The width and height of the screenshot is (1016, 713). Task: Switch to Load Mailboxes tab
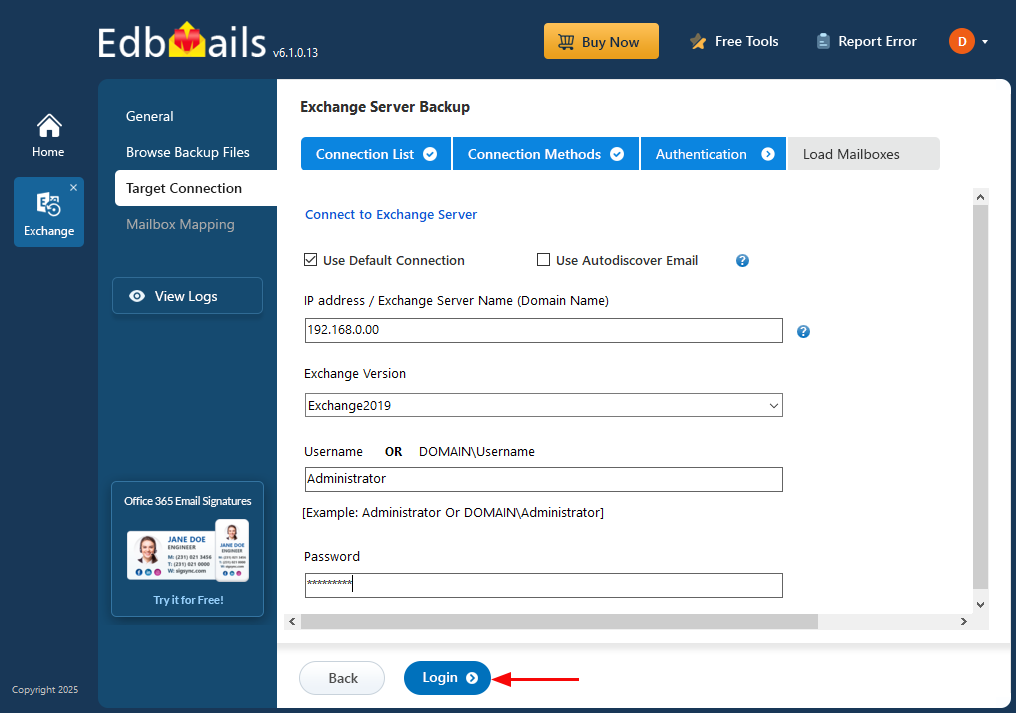(863, 154)
